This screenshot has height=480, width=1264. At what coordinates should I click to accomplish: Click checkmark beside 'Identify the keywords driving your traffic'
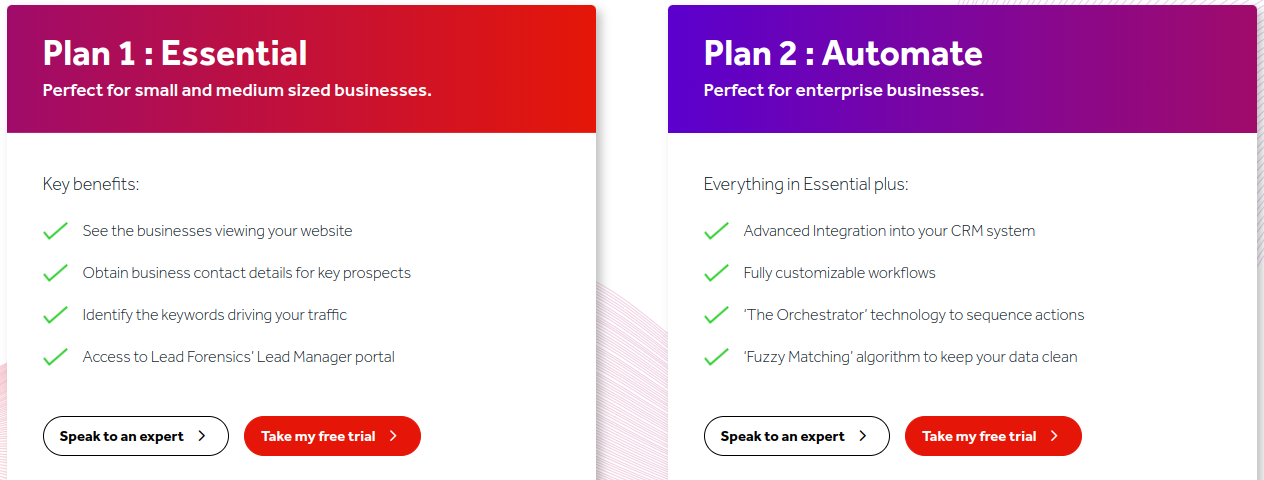point(55,315)
